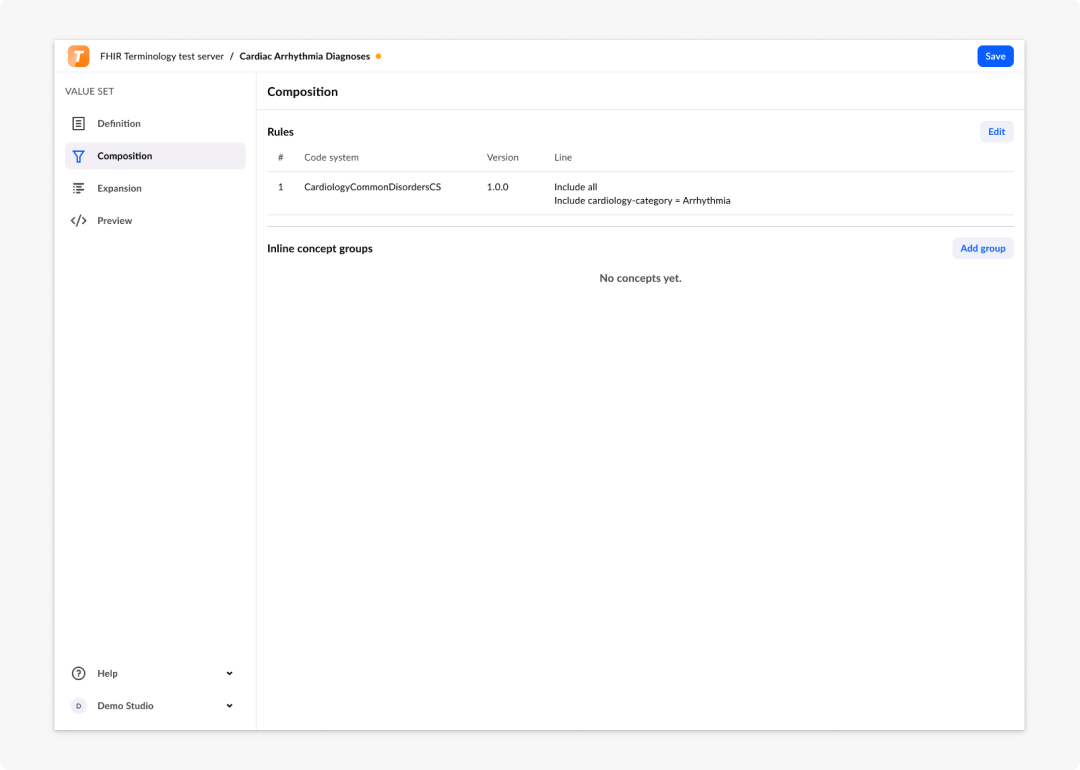Click the Composition page heading
Viewport: 1080px width, 770px height.
coord(302,92)
